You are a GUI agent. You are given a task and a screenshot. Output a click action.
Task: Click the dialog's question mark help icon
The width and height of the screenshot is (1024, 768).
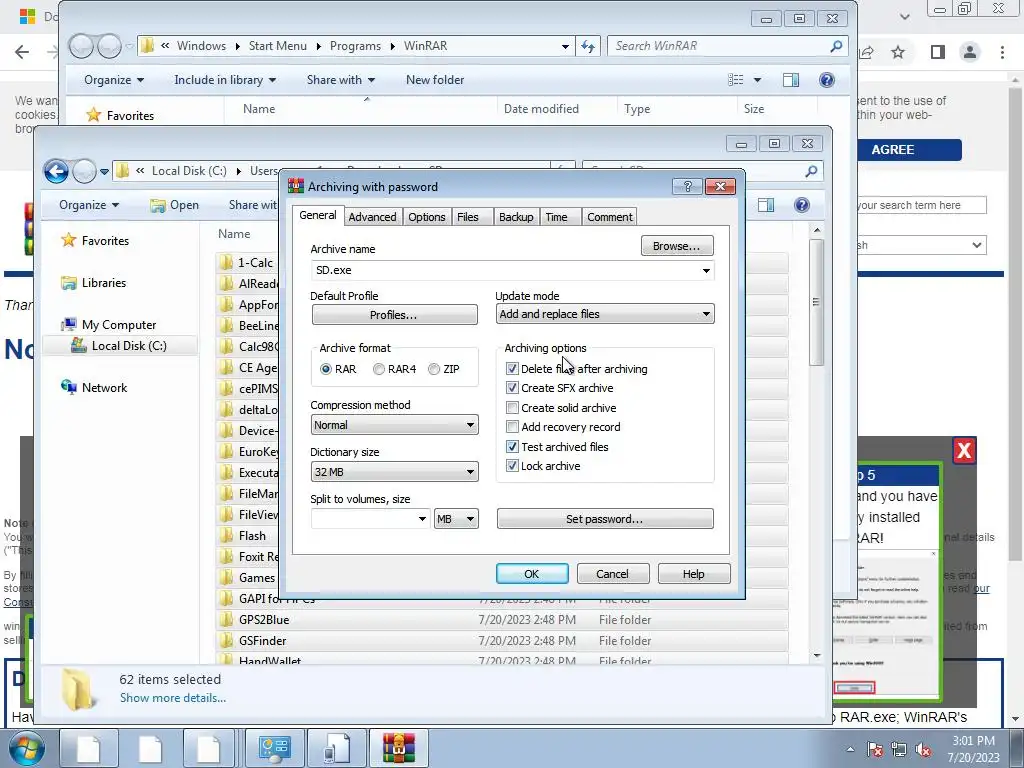point(687,187)
